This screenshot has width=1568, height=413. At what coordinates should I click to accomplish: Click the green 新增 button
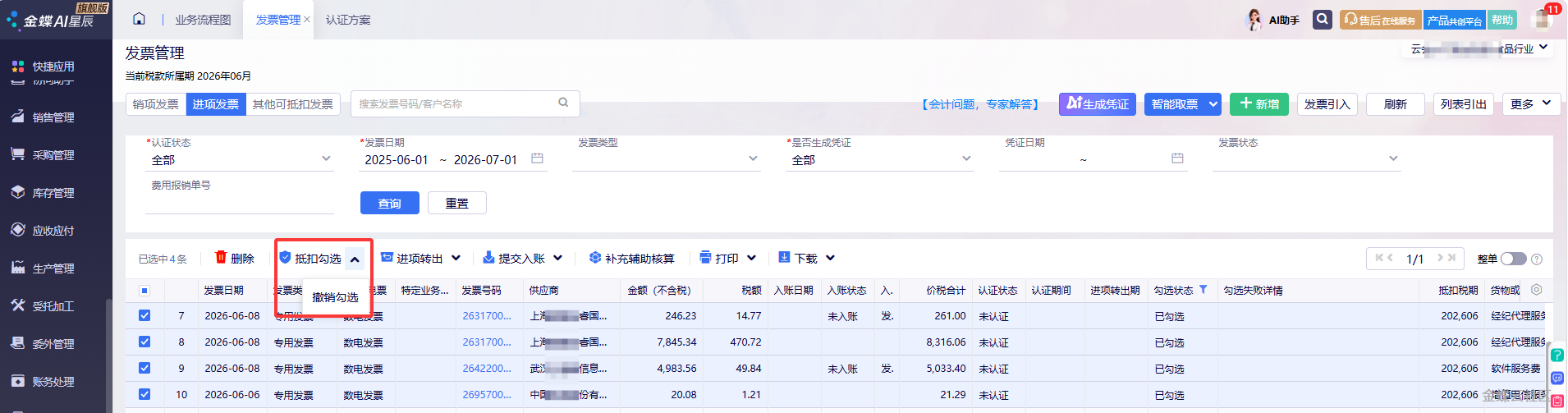point(1259,104)
